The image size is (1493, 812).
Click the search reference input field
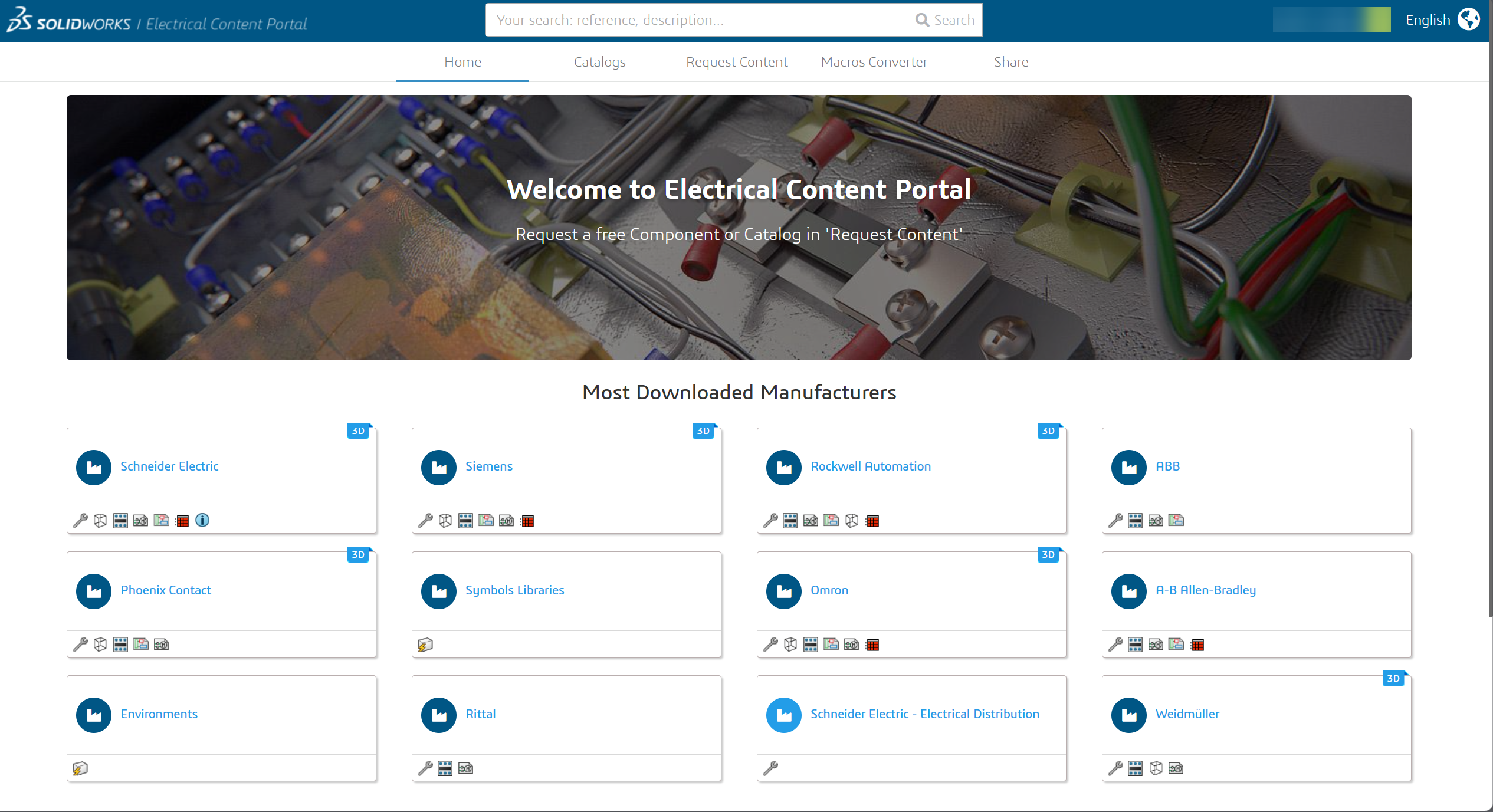[x=697, y=20]
